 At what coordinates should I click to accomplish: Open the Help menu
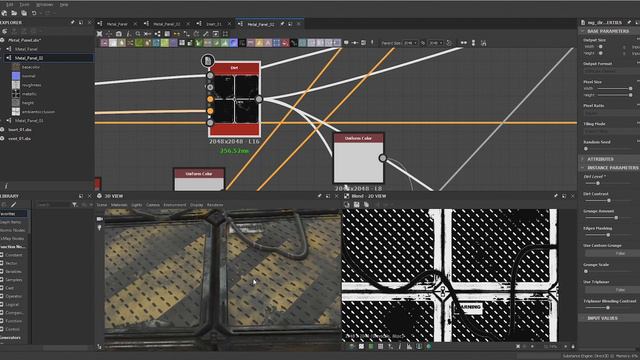tap(64, 4)
